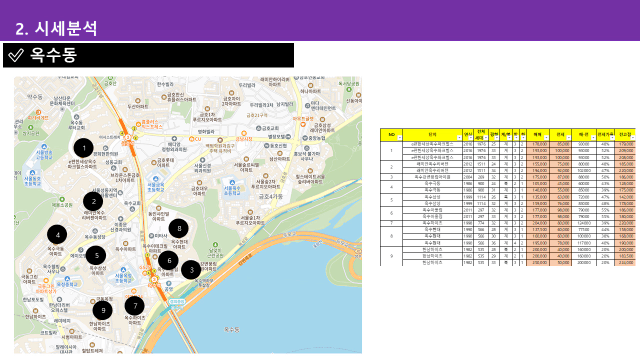This screenshot has width=640, height=360.
Task: Open the 단지 column filter dropdown
Action: [x=459, y=138]
